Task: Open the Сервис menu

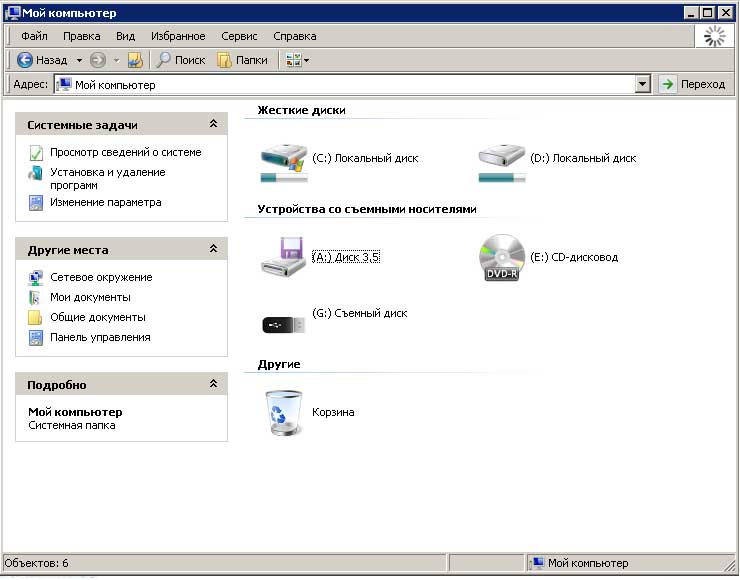Action: (239, 36)
